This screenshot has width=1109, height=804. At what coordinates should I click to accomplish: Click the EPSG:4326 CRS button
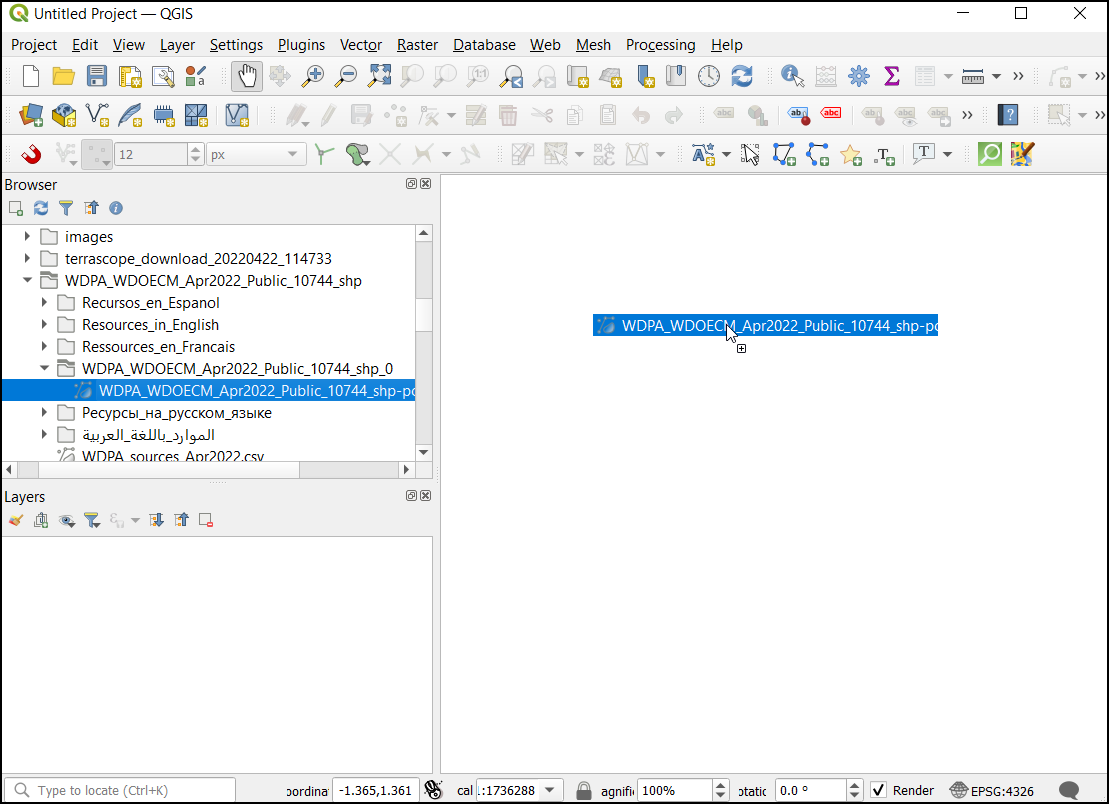click(991, 790)
